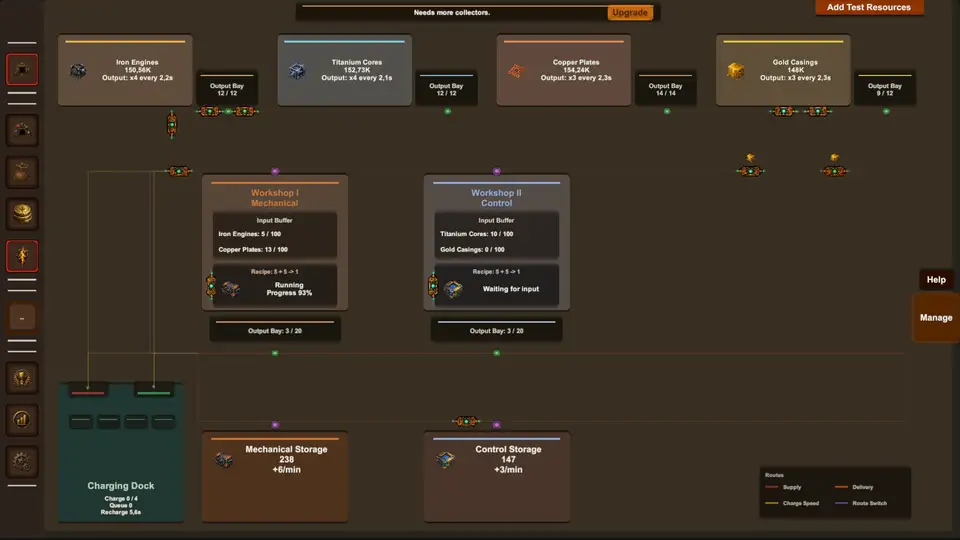Click green node below Titanium Cores Output Bay
960x540 pixels.
(x=448, y=111)
